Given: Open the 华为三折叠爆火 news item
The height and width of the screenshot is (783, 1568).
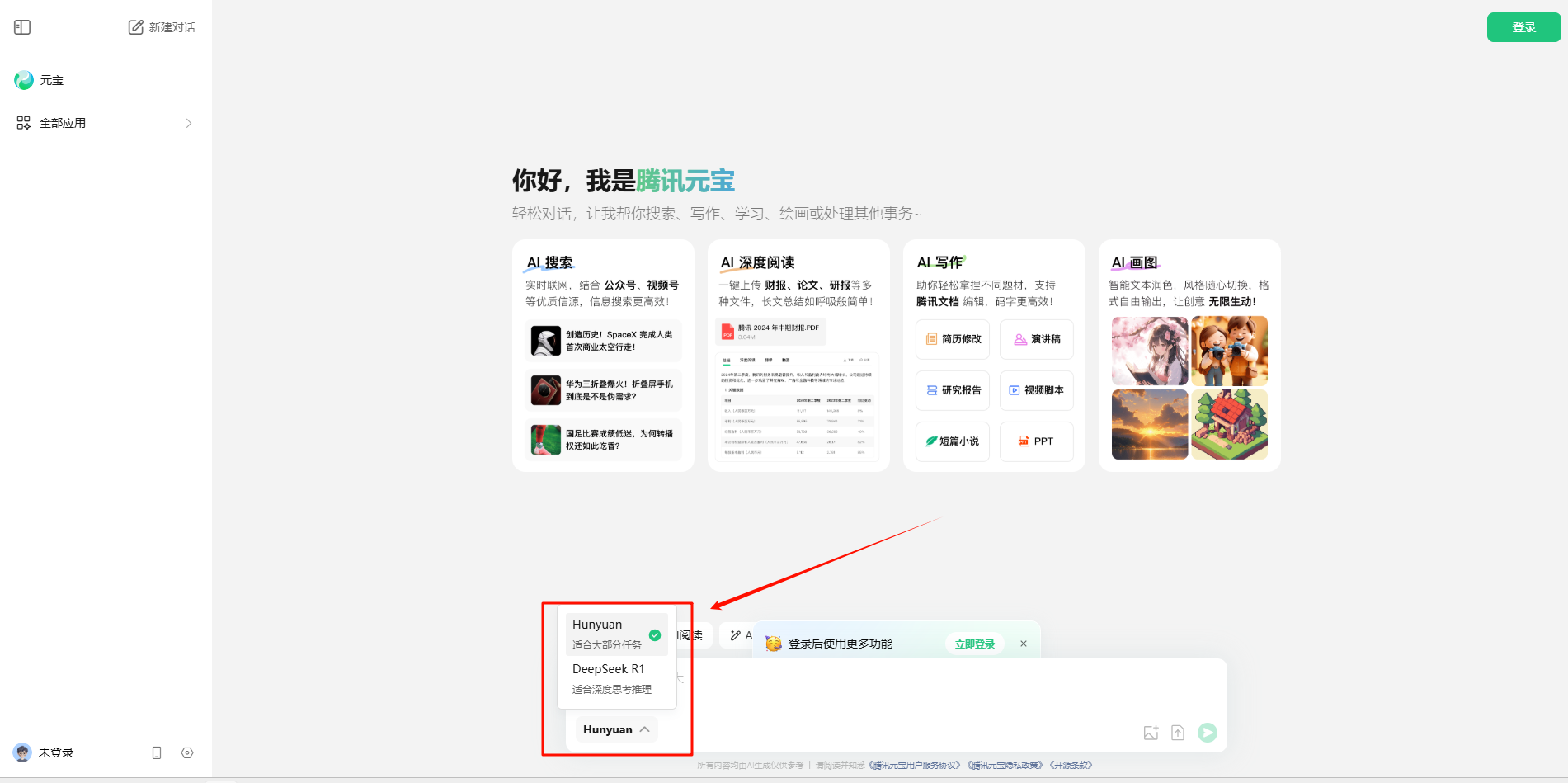Looking at the screenshot, I should pyautogui.click(x=604, y=390).
